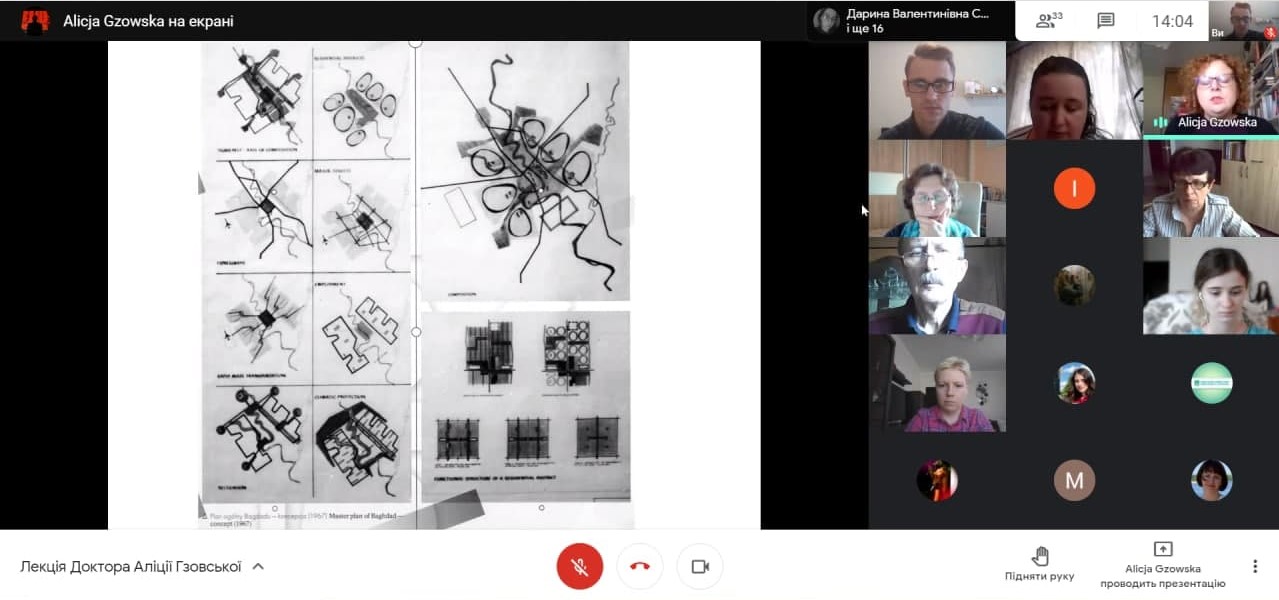Click the 14:04 clock display
Image resolution: width=1279 pixels, height=600 pixels.
[1172, 21]
